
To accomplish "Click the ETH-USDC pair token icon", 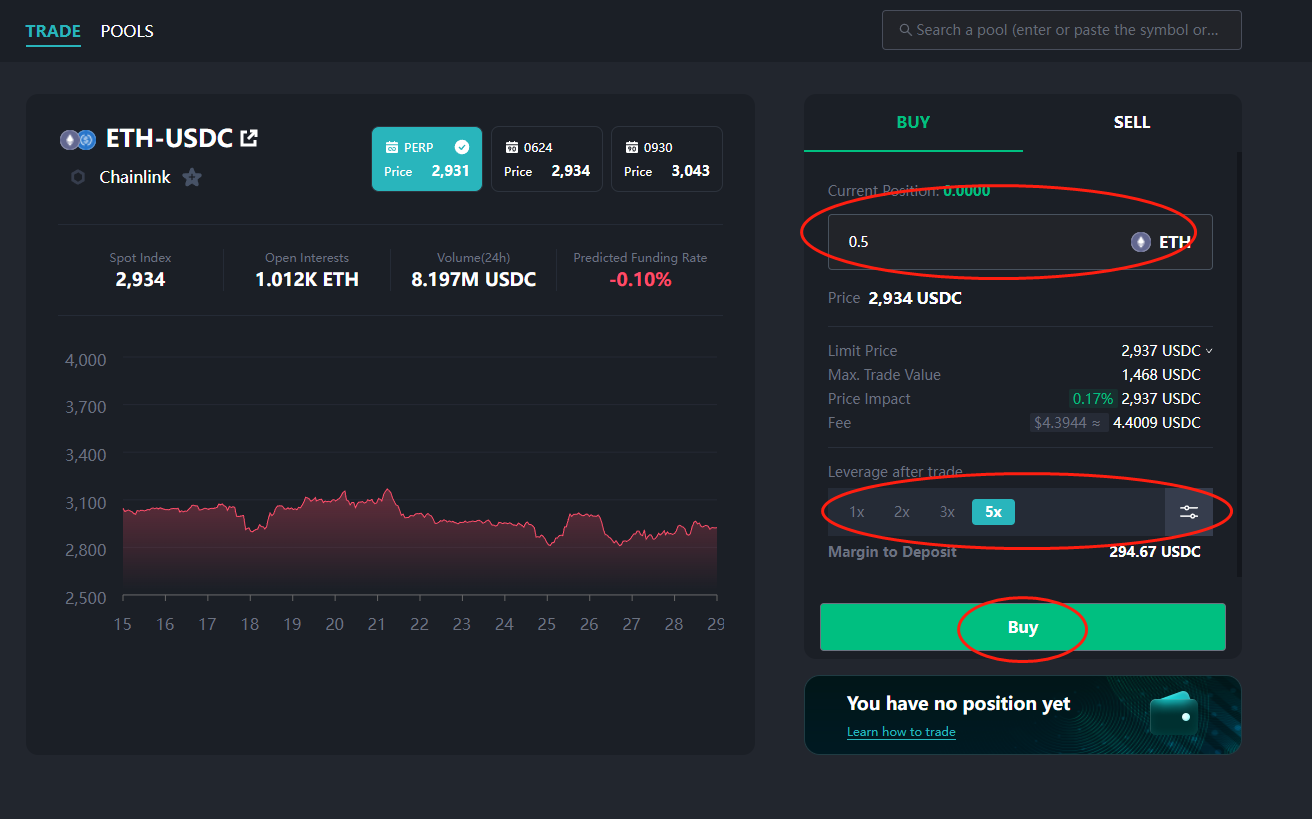I will [77, 139].
